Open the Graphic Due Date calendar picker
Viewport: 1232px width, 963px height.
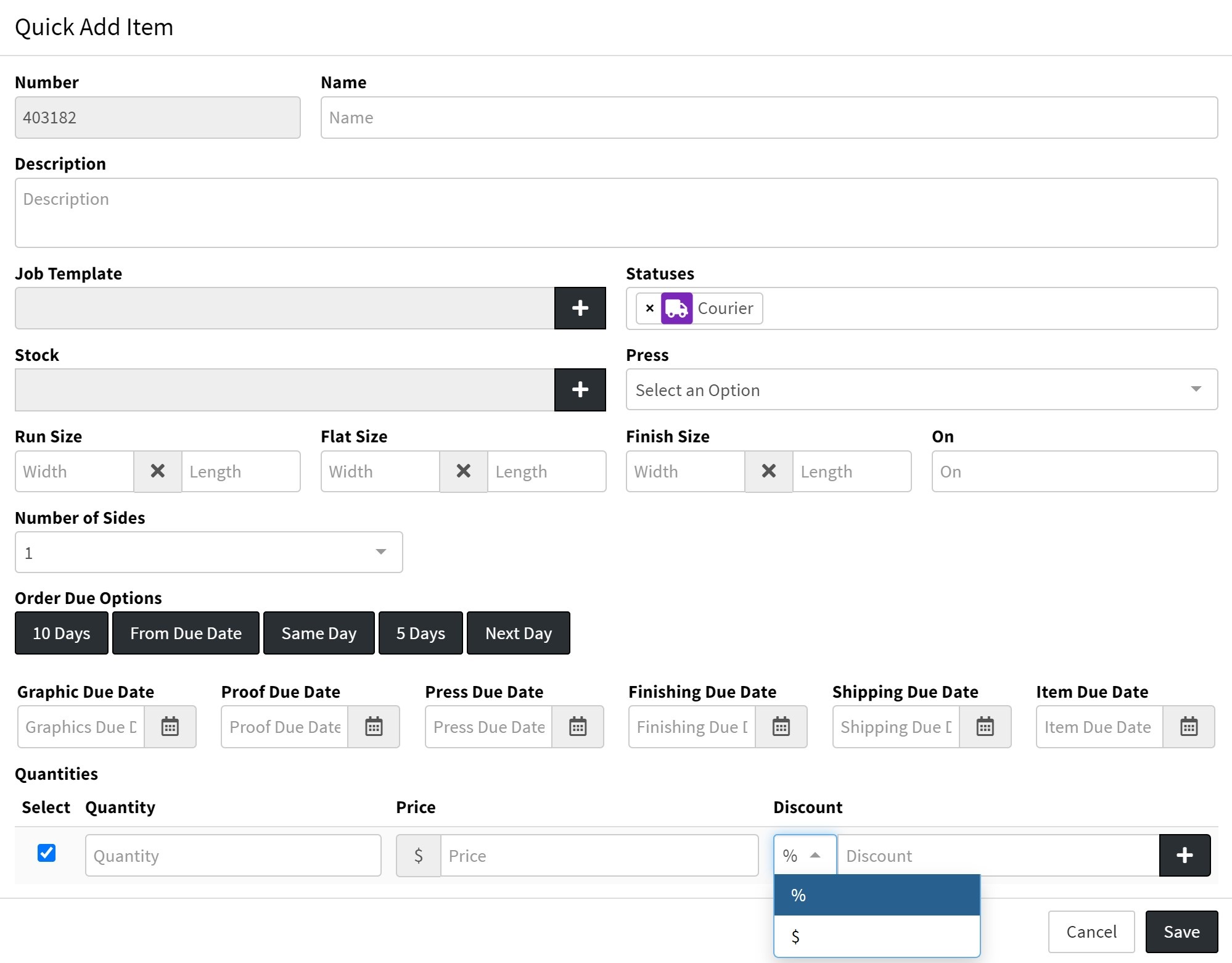pyautogui.click(x=170, y=727)
